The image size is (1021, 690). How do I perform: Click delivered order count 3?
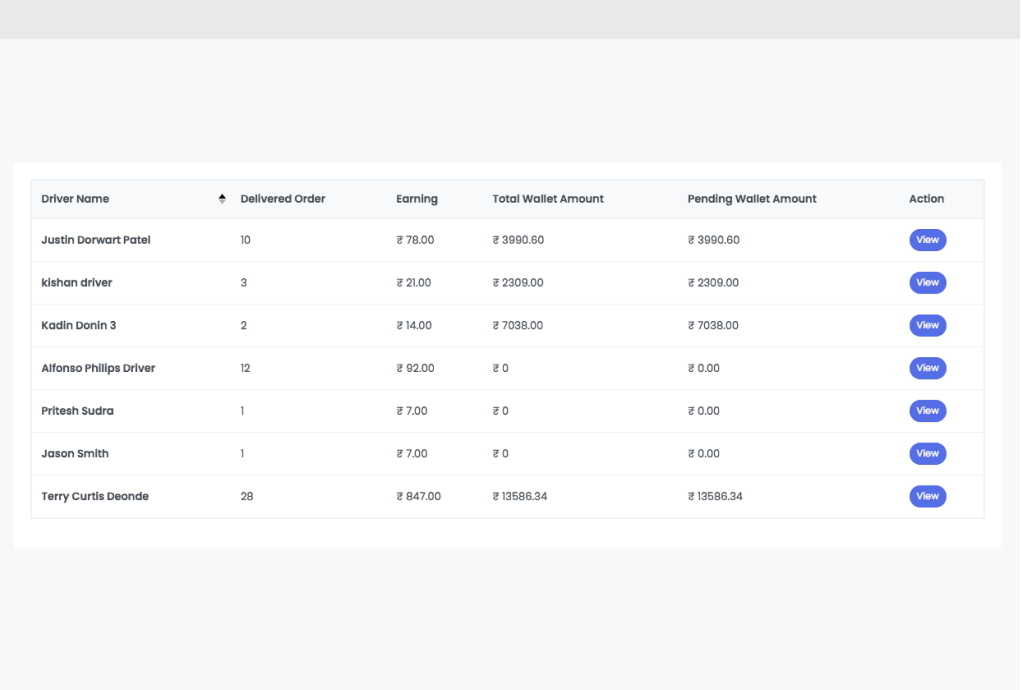(x=244, y=283)
